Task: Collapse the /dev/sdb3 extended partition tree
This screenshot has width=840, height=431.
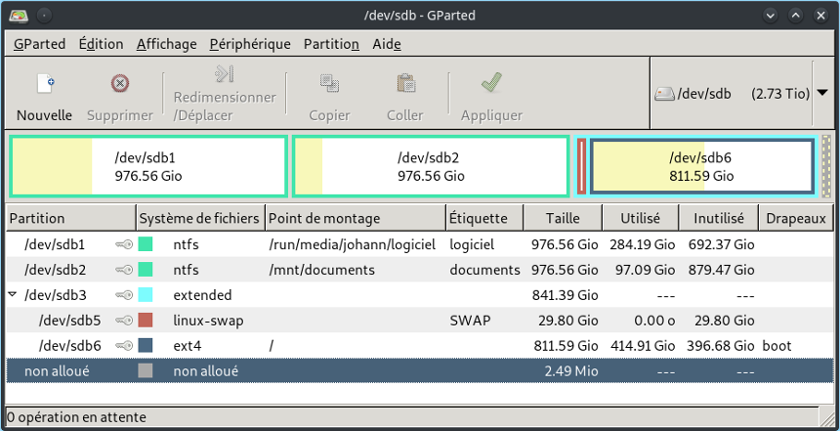Action: pyautogui.click(x=13, y=295)
